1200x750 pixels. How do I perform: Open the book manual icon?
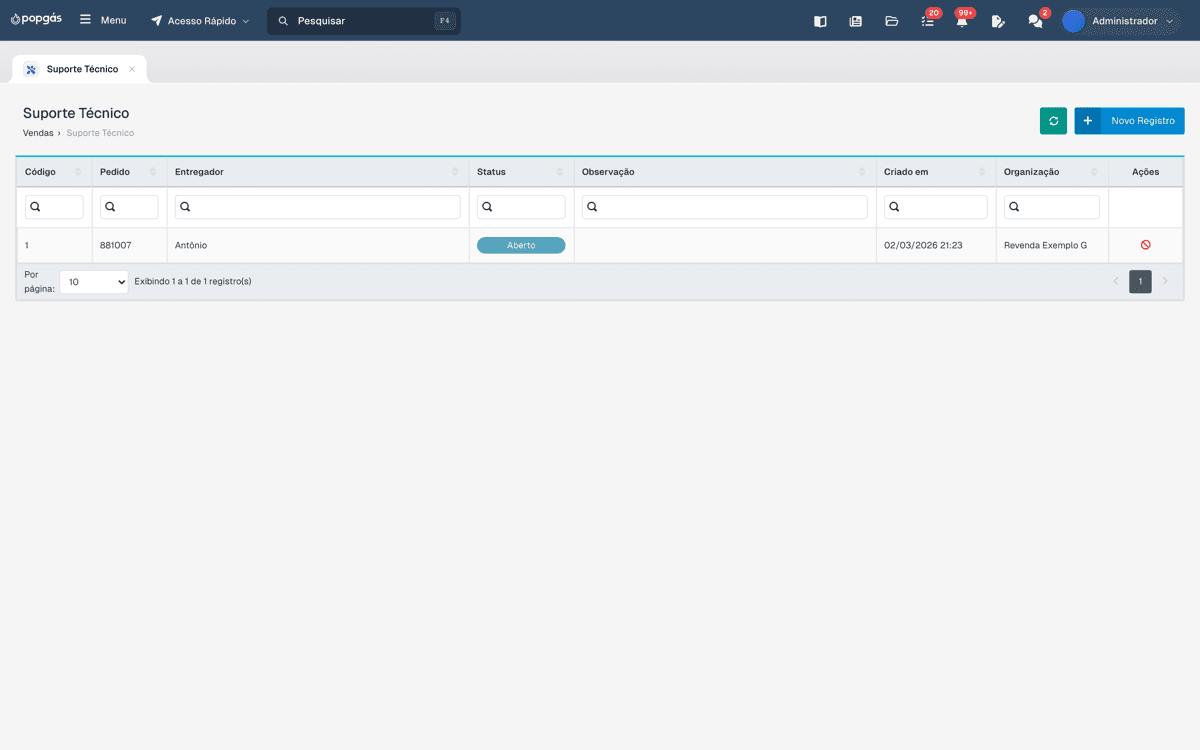820,21
